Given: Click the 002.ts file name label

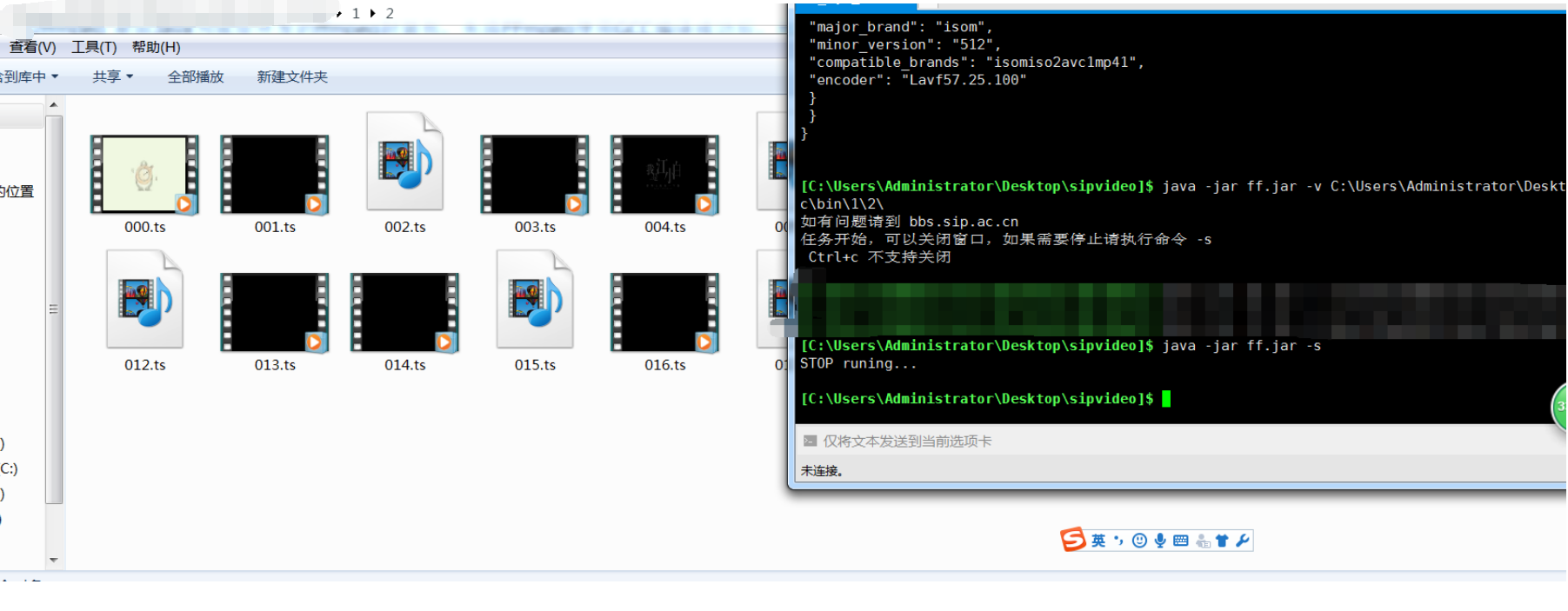Looking at the screenshot, I should (405, 227).
